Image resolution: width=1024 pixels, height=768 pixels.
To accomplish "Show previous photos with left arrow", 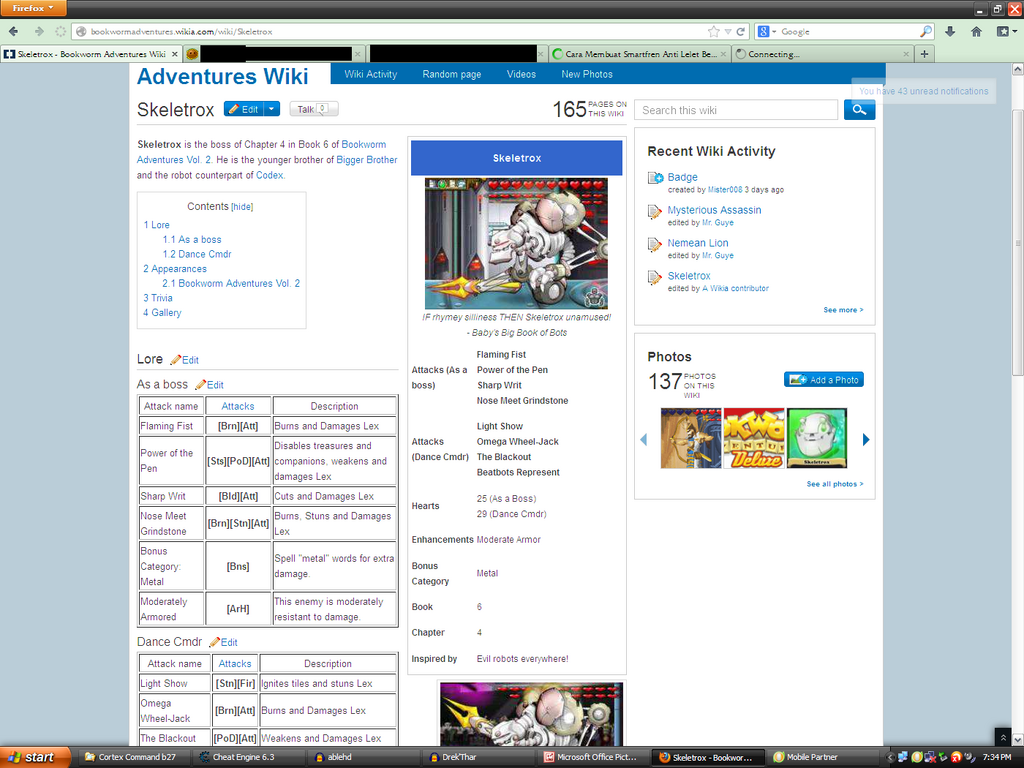I will (643, 440).
